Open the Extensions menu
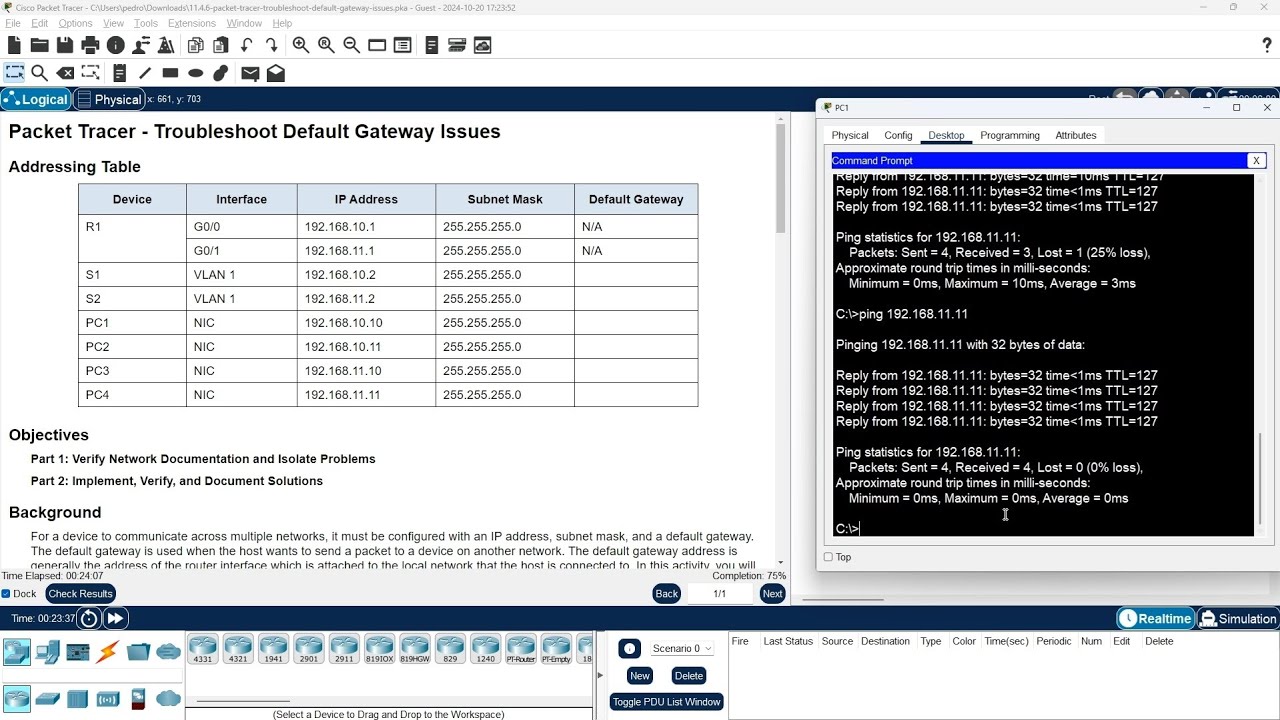1280x720 pixels. click(x=191, y=23)
